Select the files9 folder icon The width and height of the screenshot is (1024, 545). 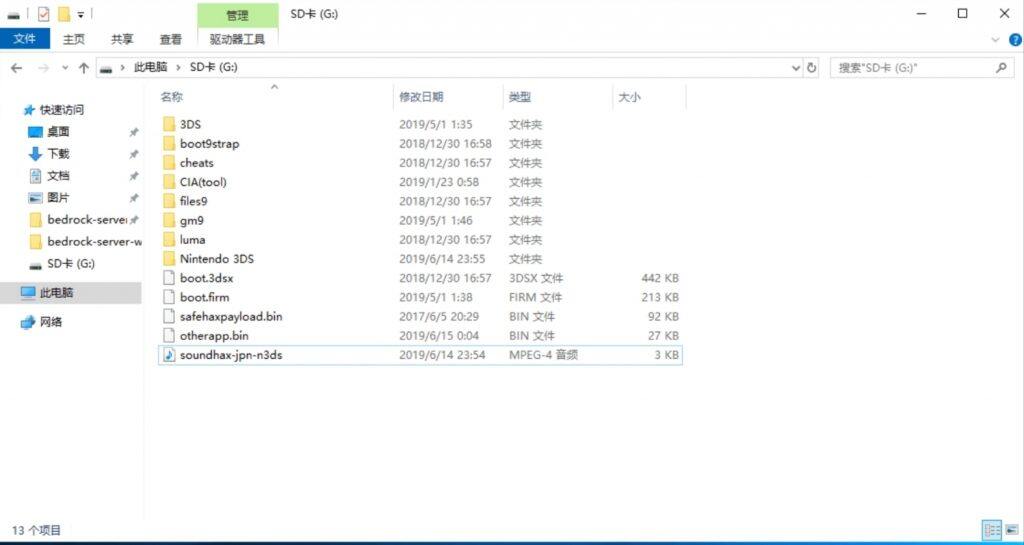click(169, 201)
